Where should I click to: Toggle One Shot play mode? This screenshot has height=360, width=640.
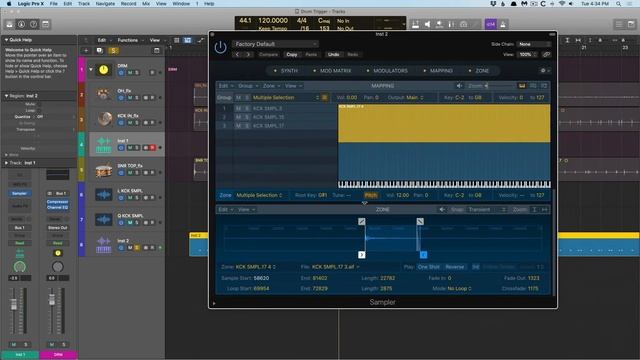tap(429, 267)
